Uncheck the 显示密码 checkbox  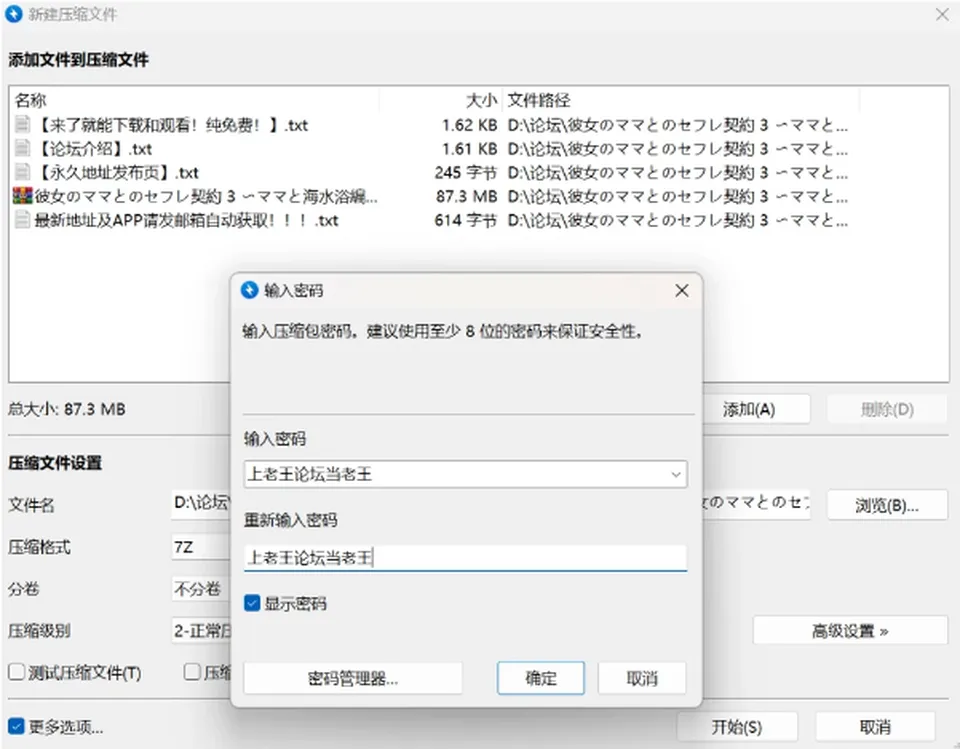(252, 604)
